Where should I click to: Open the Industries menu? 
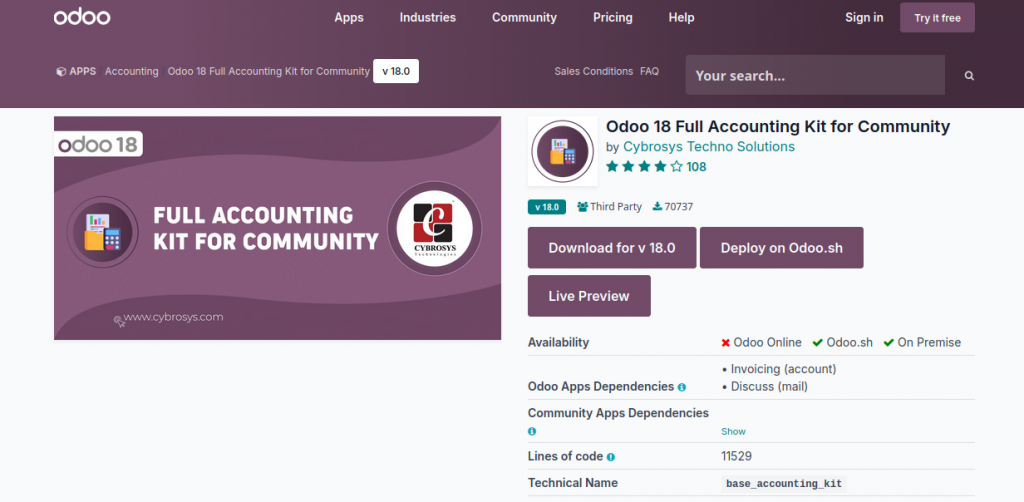pyautogui.click(x=427, y=17)
